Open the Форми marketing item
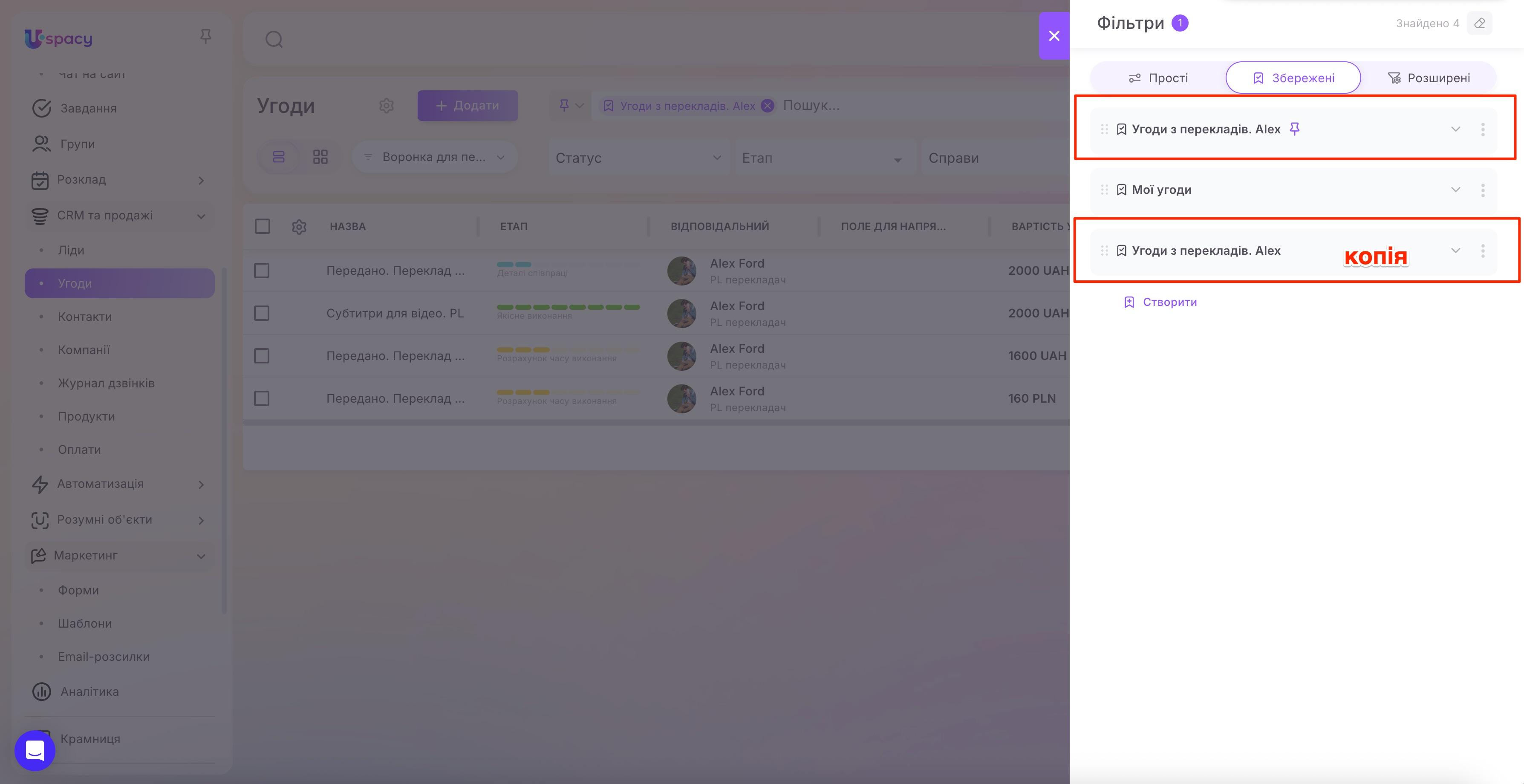 point(78,591)
